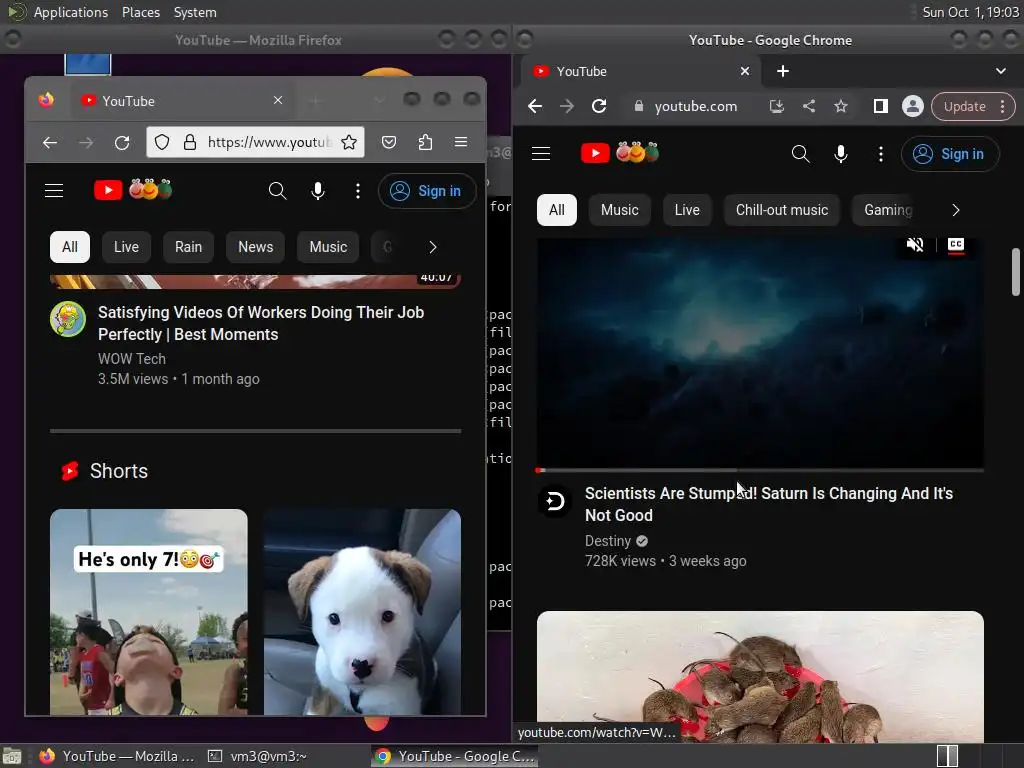Toggle closed captions on video preview
Image resolution: width=1024 pixels, height=768 pixels.
pyautogui.click(x=956, y=245)
